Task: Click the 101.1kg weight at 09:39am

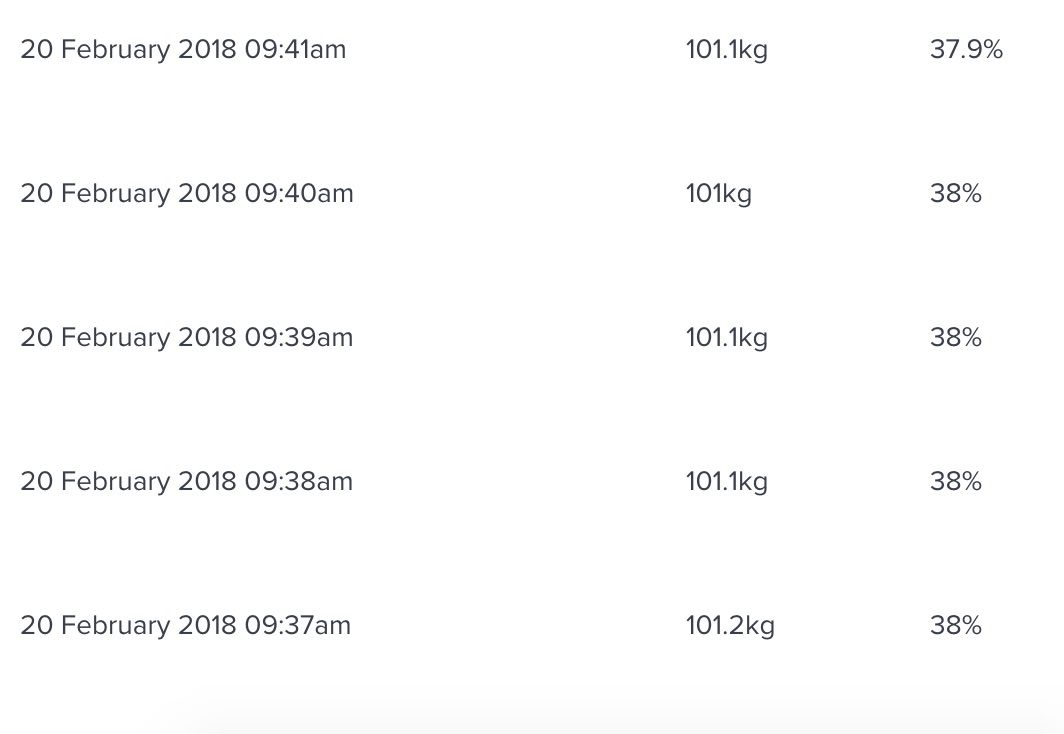Action: (726, 338)
